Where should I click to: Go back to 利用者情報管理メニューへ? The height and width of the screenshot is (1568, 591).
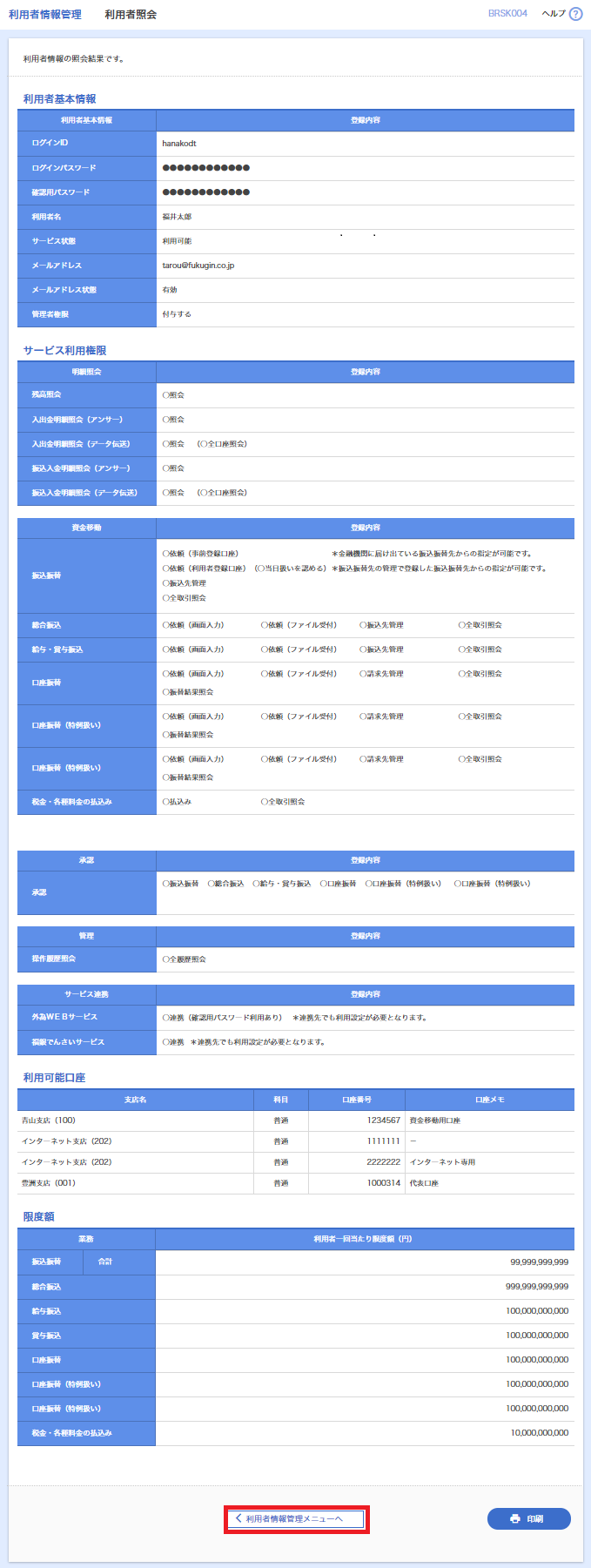(x=296, y=1518)
